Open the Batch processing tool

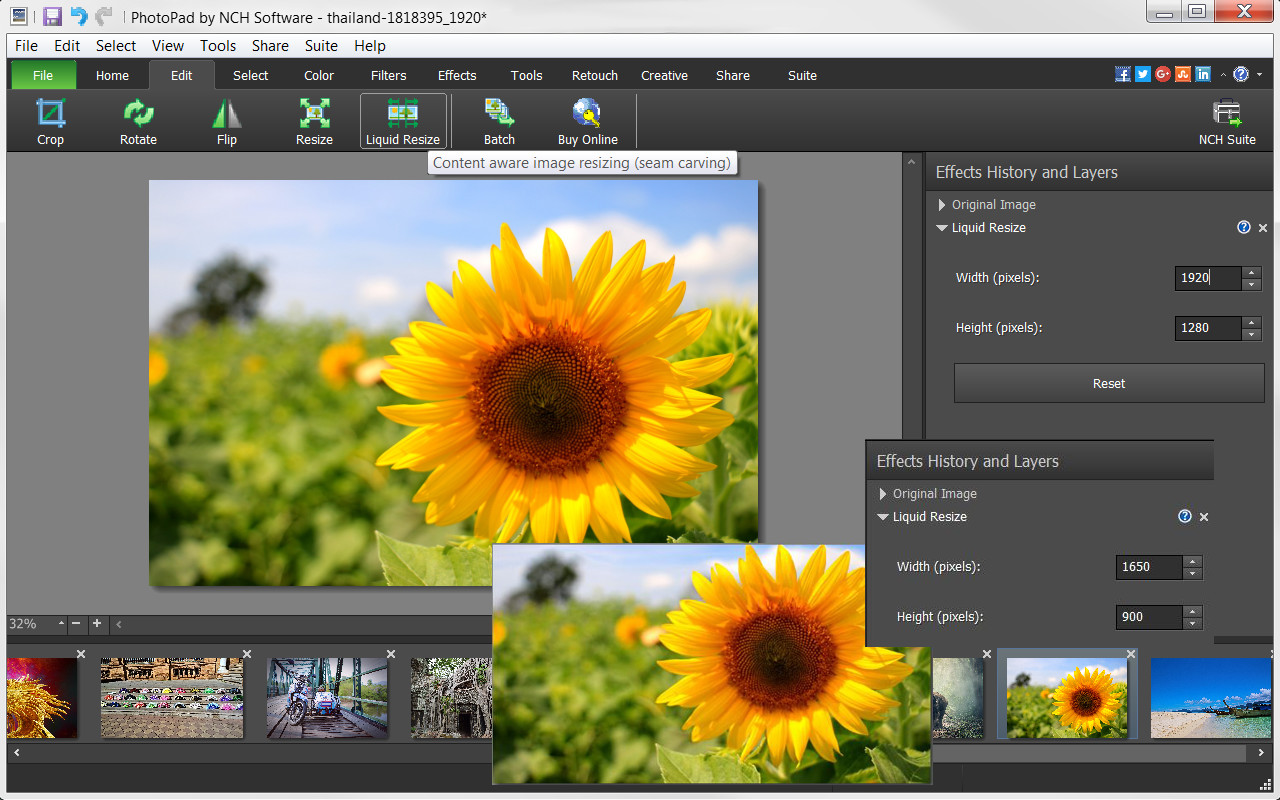click(499, 120)
